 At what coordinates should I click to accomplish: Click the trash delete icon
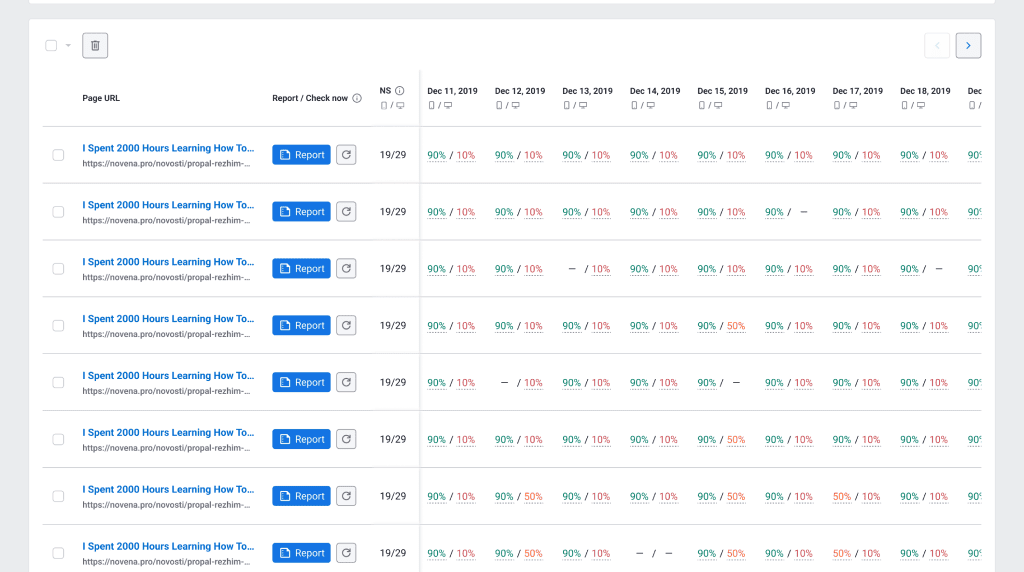pyautogui.click(x=95, y=45)
